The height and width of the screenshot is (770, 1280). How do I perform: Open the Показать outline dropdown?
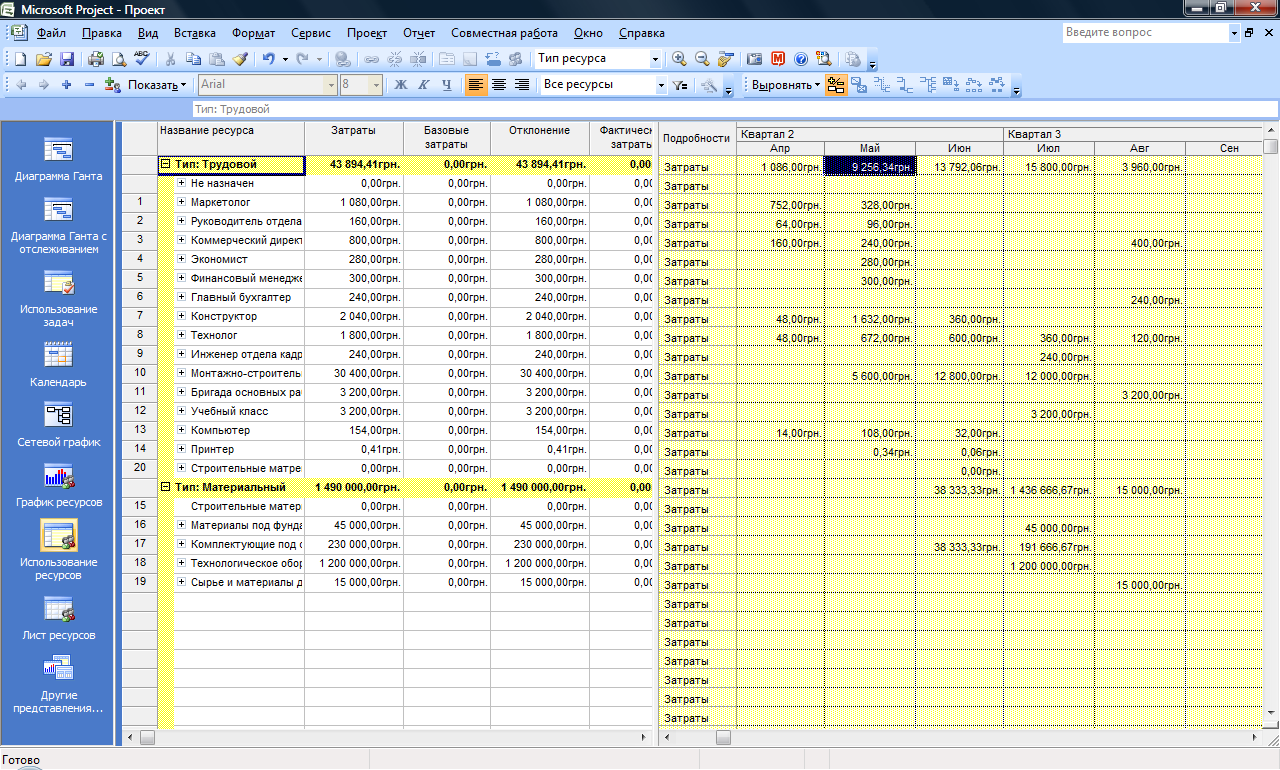pyautogui.click(x=157, y=85)
